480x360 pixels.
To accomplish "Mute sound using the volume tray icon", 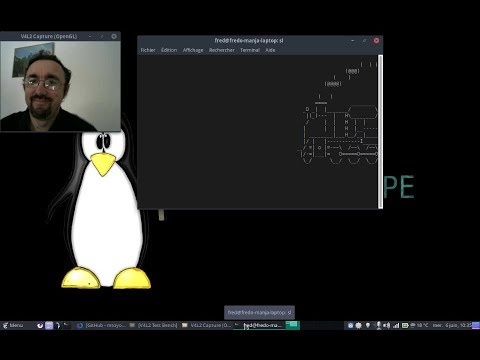I will tap(387, 325).
